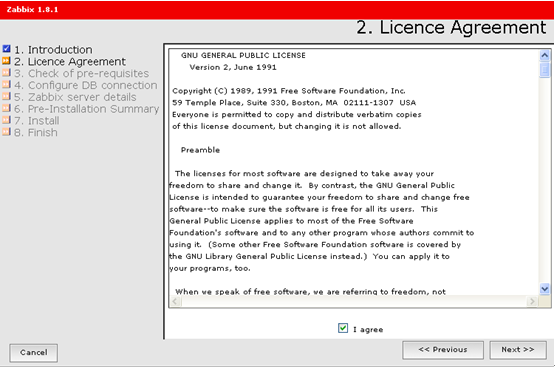Tick the I agree checkbox
Viewport: 555px width, 367px height.
343,328
